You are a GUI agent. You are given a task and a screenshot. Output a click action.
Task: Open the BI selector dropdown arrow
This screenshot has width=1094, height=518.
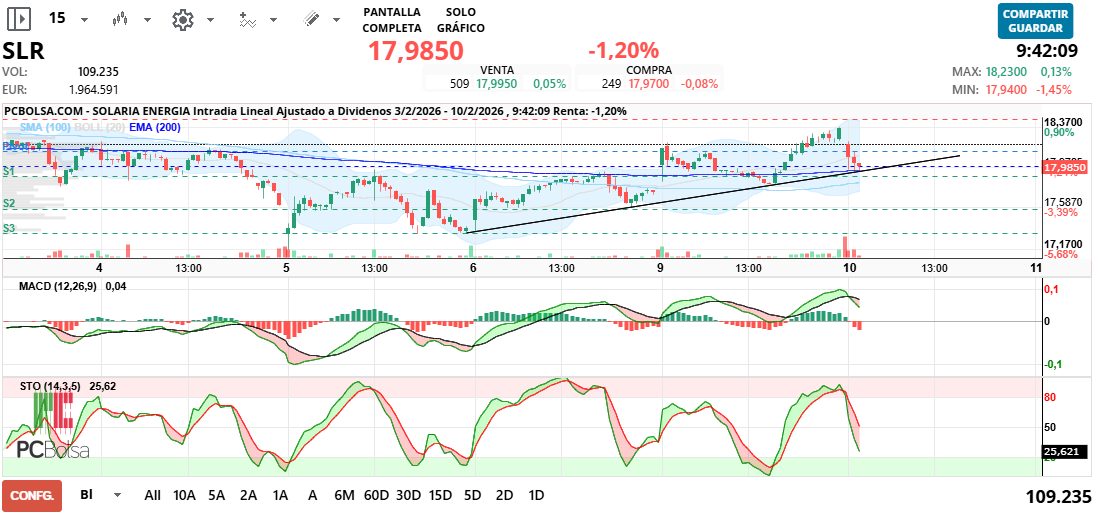[x=118, y=495]
